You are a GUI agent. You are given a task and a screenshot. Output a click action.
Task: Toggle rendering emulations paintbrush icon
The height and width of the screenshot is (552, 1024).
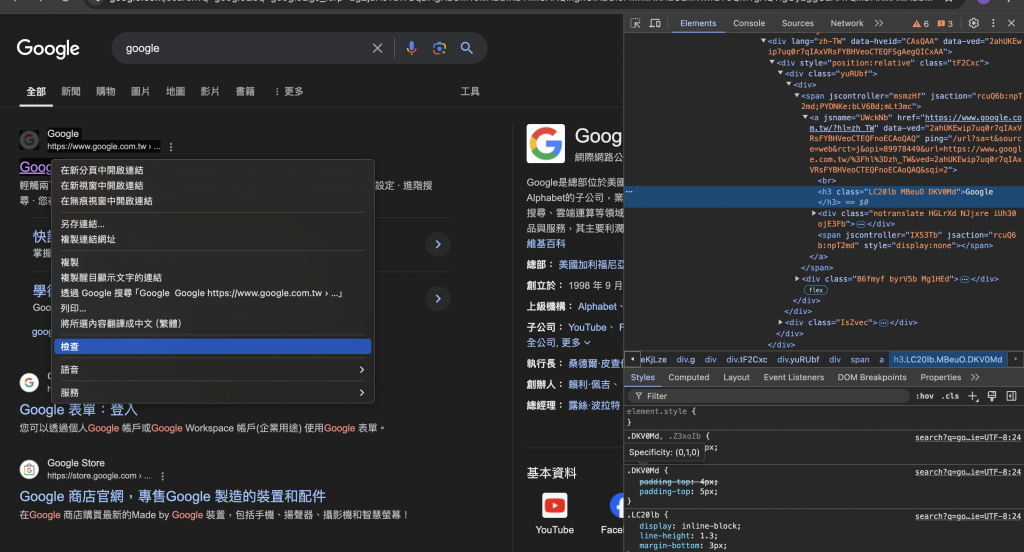click(x=992, y=396)
